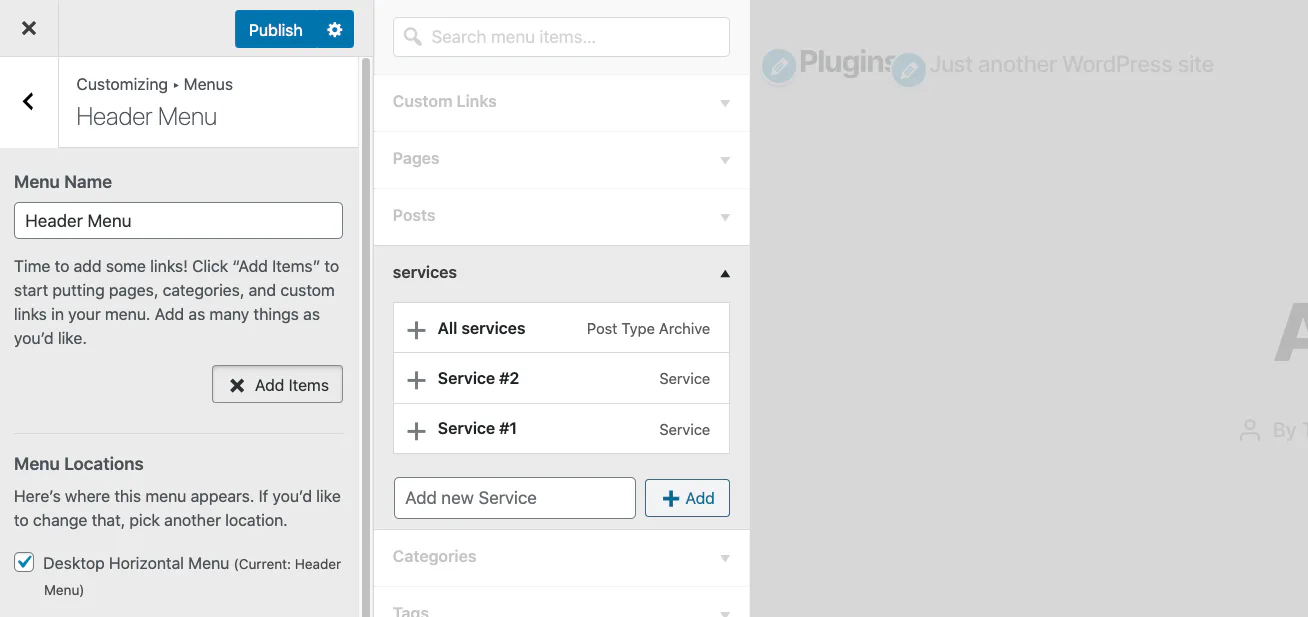Go back using the left chevron arrow
Viewport: 1308px width, 617px height.
click(29, 101)
